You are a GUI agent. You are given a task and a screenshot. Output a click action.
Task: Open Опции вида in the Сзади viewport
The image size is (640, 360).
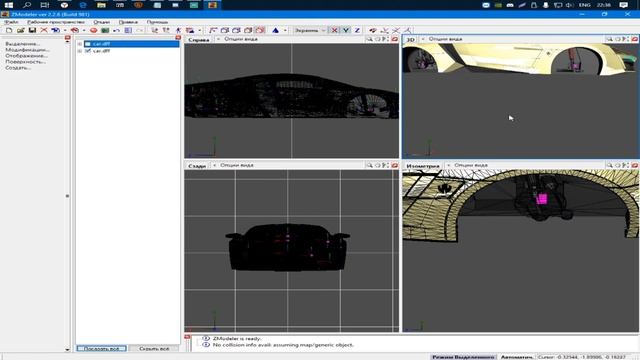click(237, 165)
